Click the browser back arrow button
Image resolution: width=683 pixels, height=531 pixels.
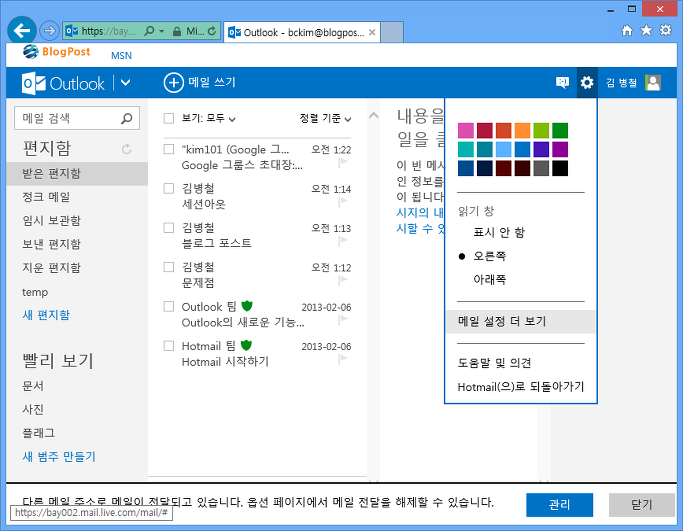(21, 30)
